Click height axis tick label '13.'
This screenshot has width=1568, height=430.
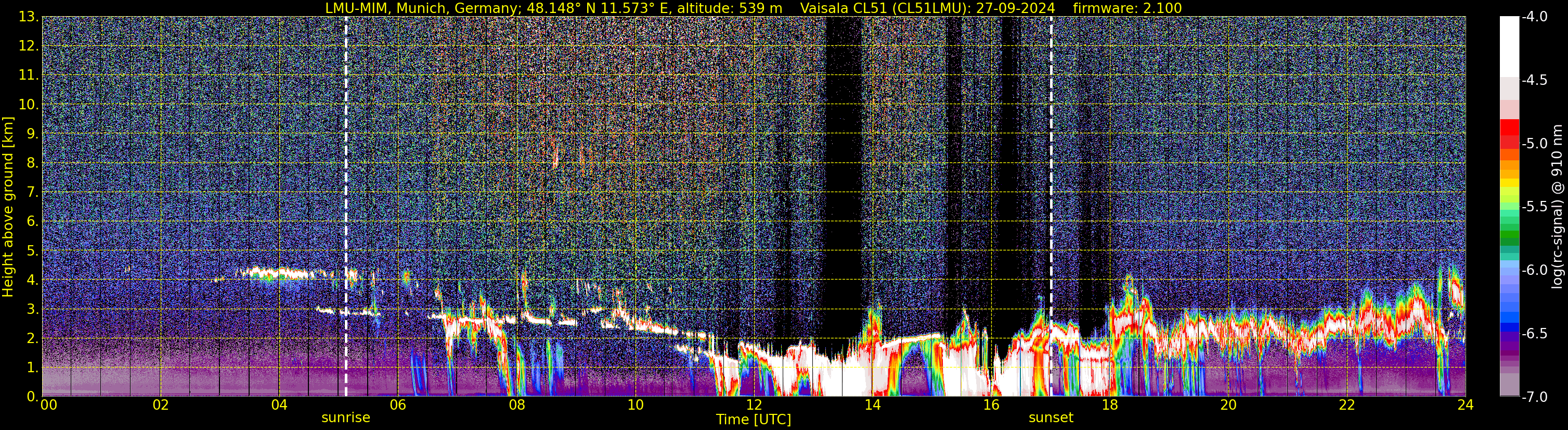(x=28, y=17)
